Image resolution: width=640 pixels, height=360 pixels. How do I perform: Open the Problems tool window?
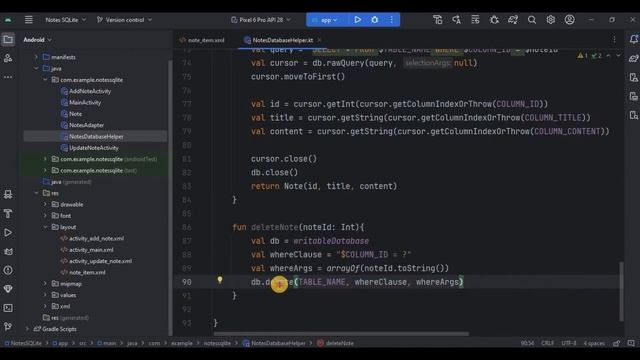(x=8, y=270)
